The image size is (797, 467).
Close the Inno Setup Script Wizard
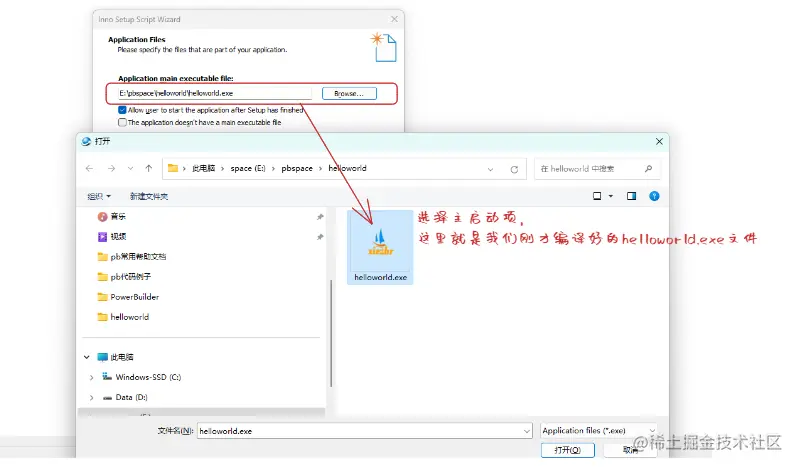click(x=394, y=19)
